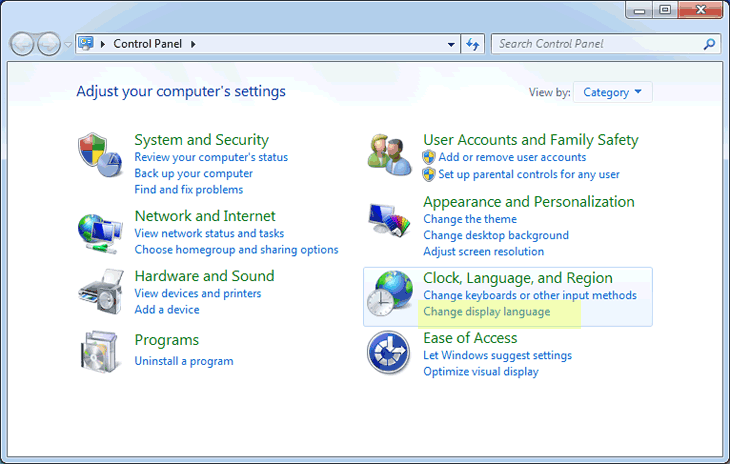Click the Uninstall a program link
This screenshot has width=730, height=464.
click(x=184, y=361)
